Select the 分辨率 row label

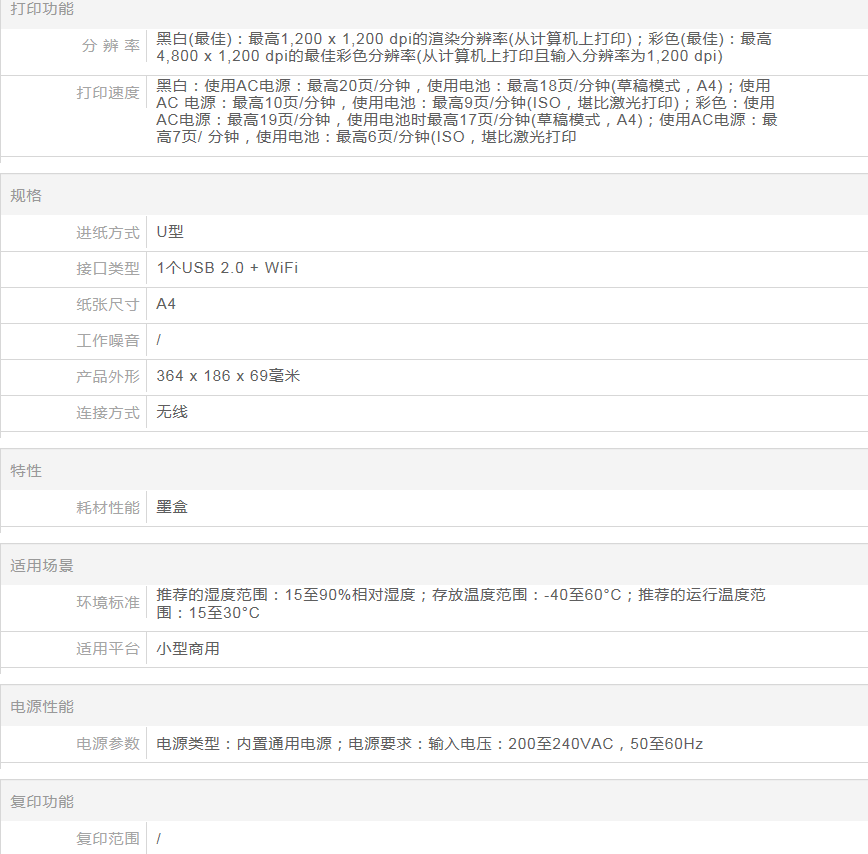(x=110, y=47)
